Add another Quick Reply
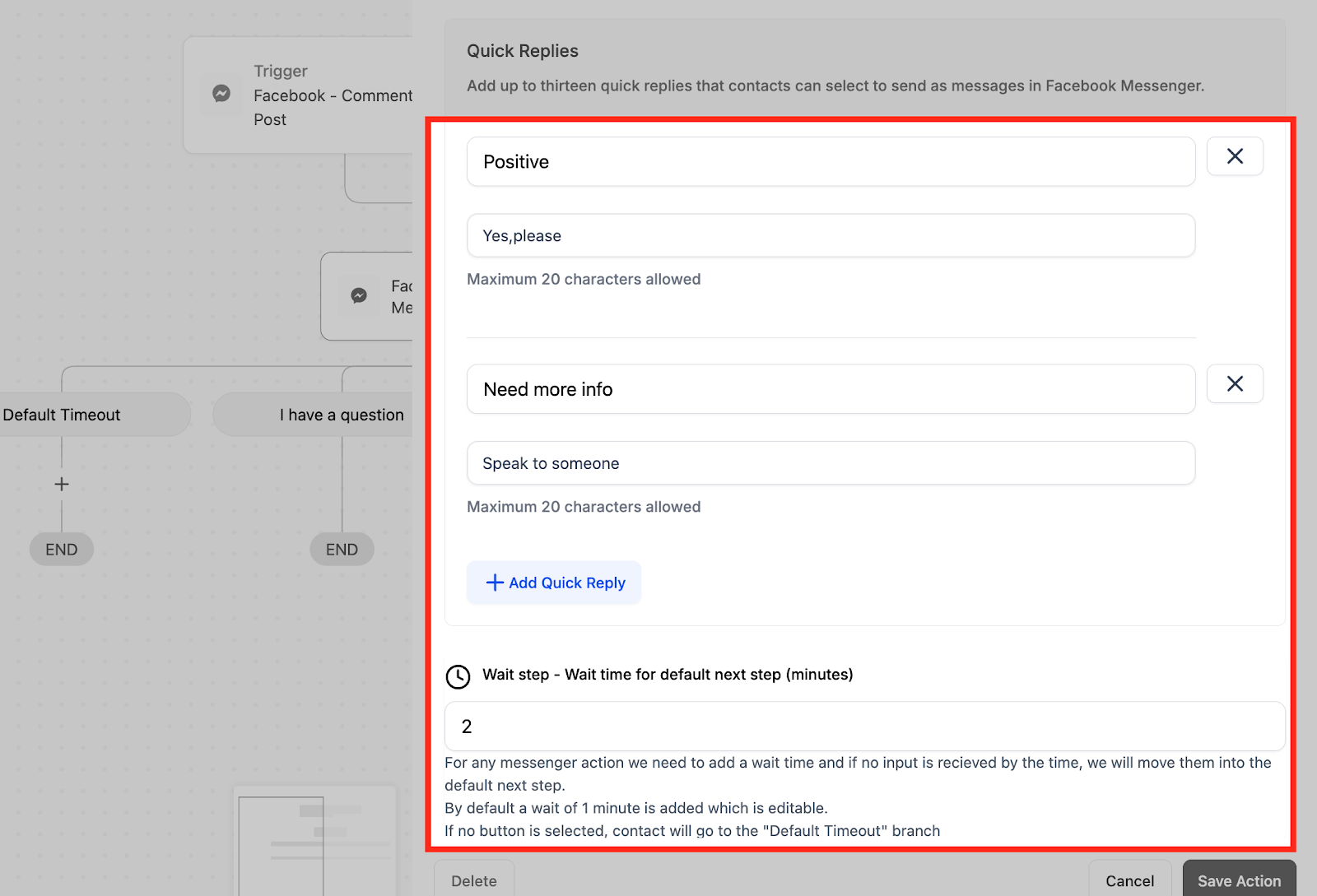Image resolution: width=1317 pixels, height=896 pixels. coord(554,583)
